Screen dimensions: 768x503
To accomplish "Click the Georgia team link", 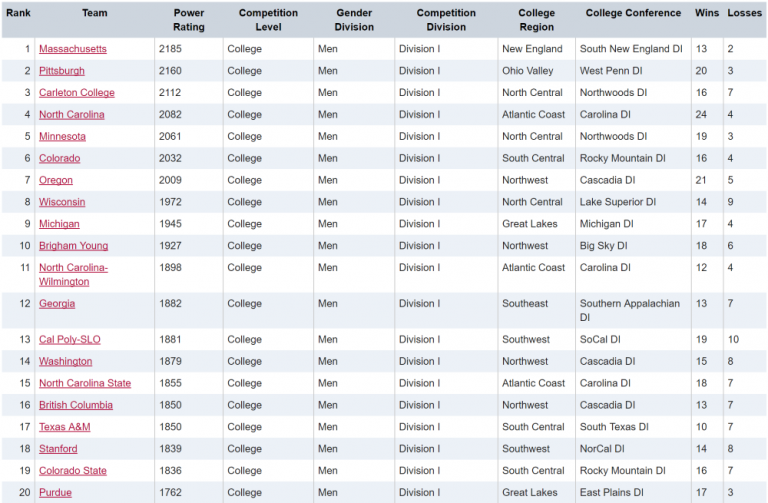I will point(56,304).
